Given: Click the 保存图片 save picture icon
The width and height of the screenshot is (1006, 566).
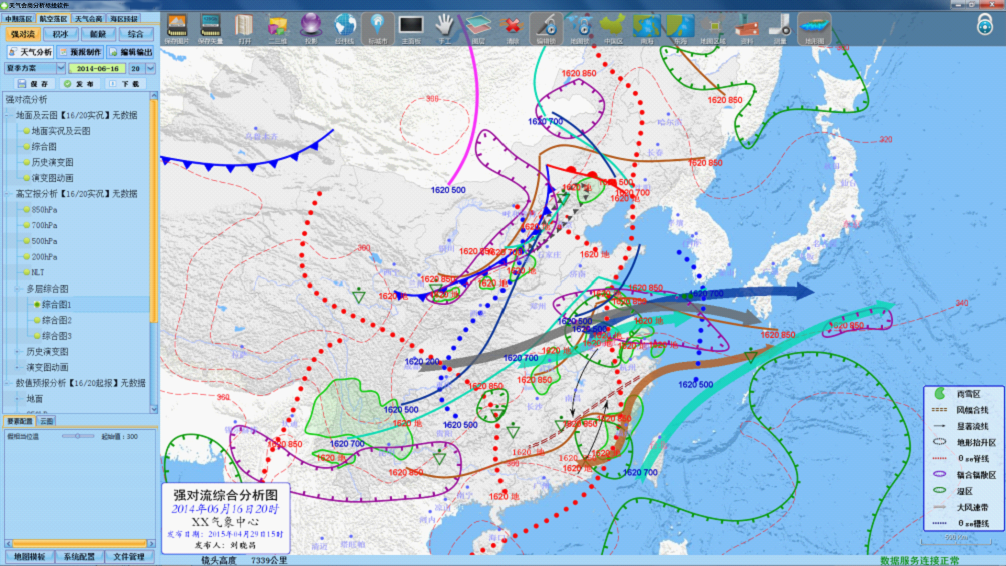Looking at the screenshot, I should (176, 29).
